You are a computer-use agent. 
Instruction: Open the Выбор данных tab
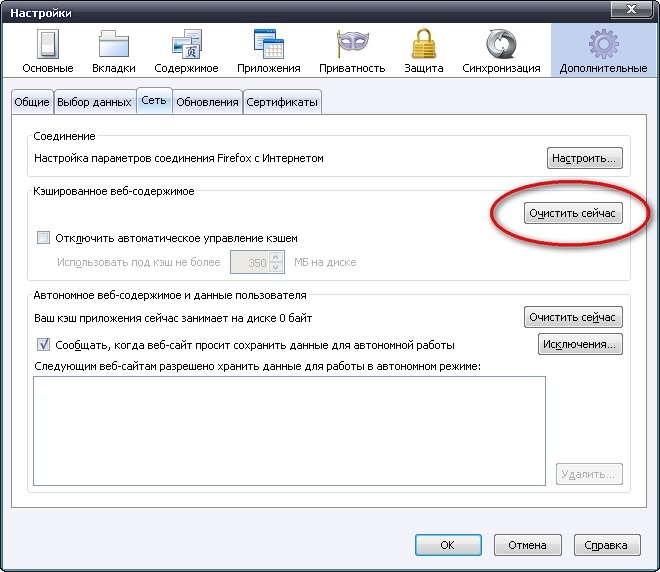95,102
